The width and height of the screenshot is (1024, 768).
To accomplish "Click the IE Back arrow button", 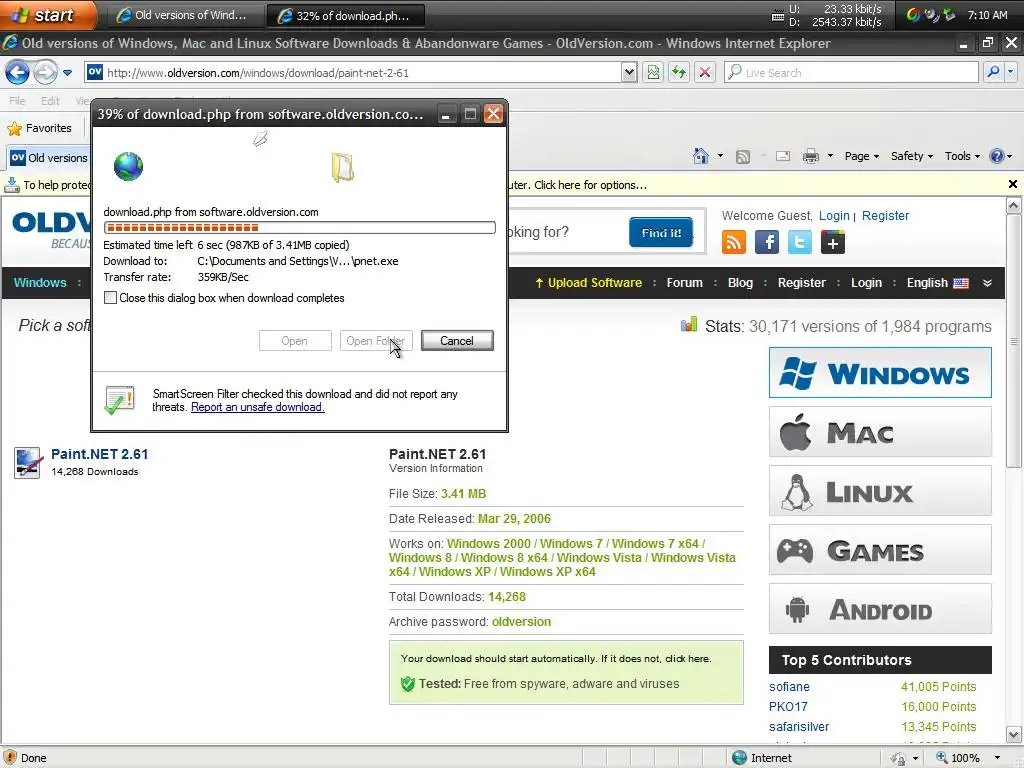I will pos(18,72).
